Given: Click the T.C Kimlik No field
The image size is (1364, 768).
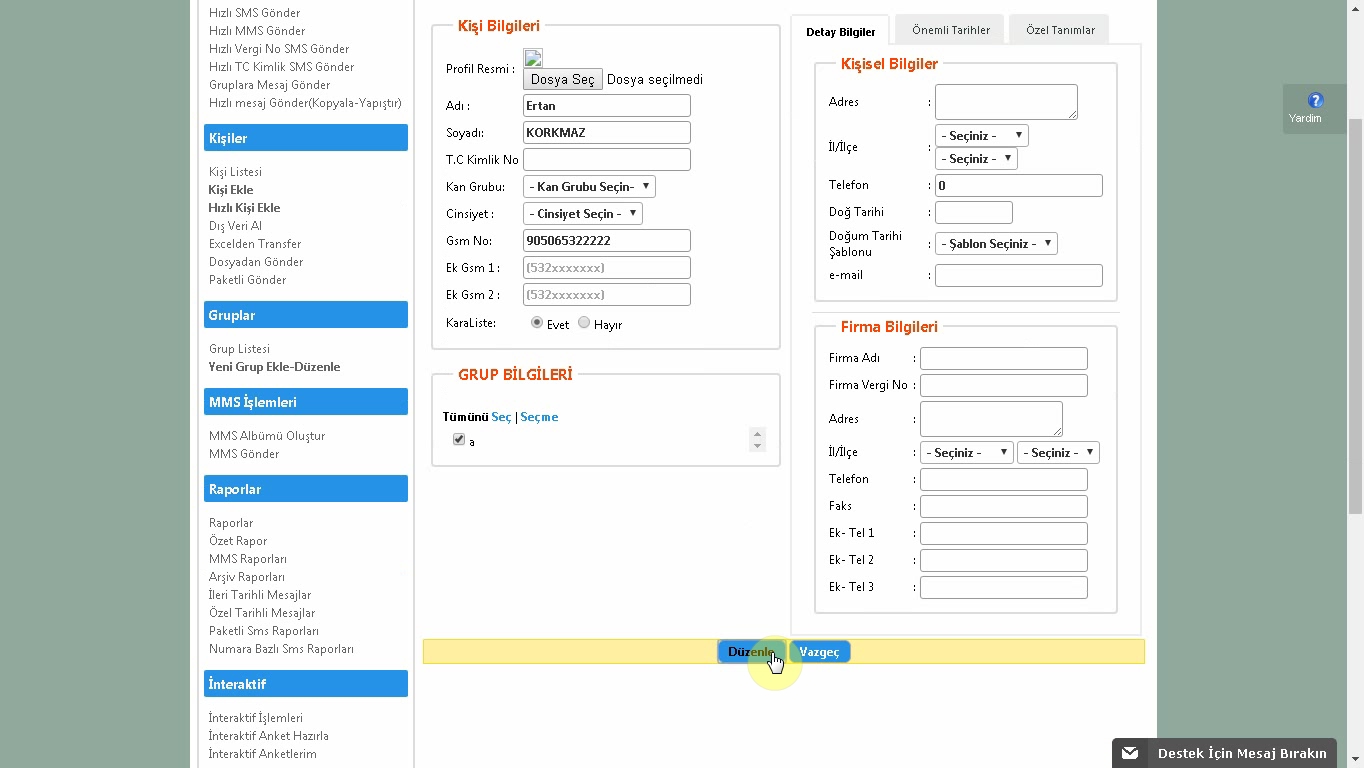Looking at the screenshot, I should point(606,159).
